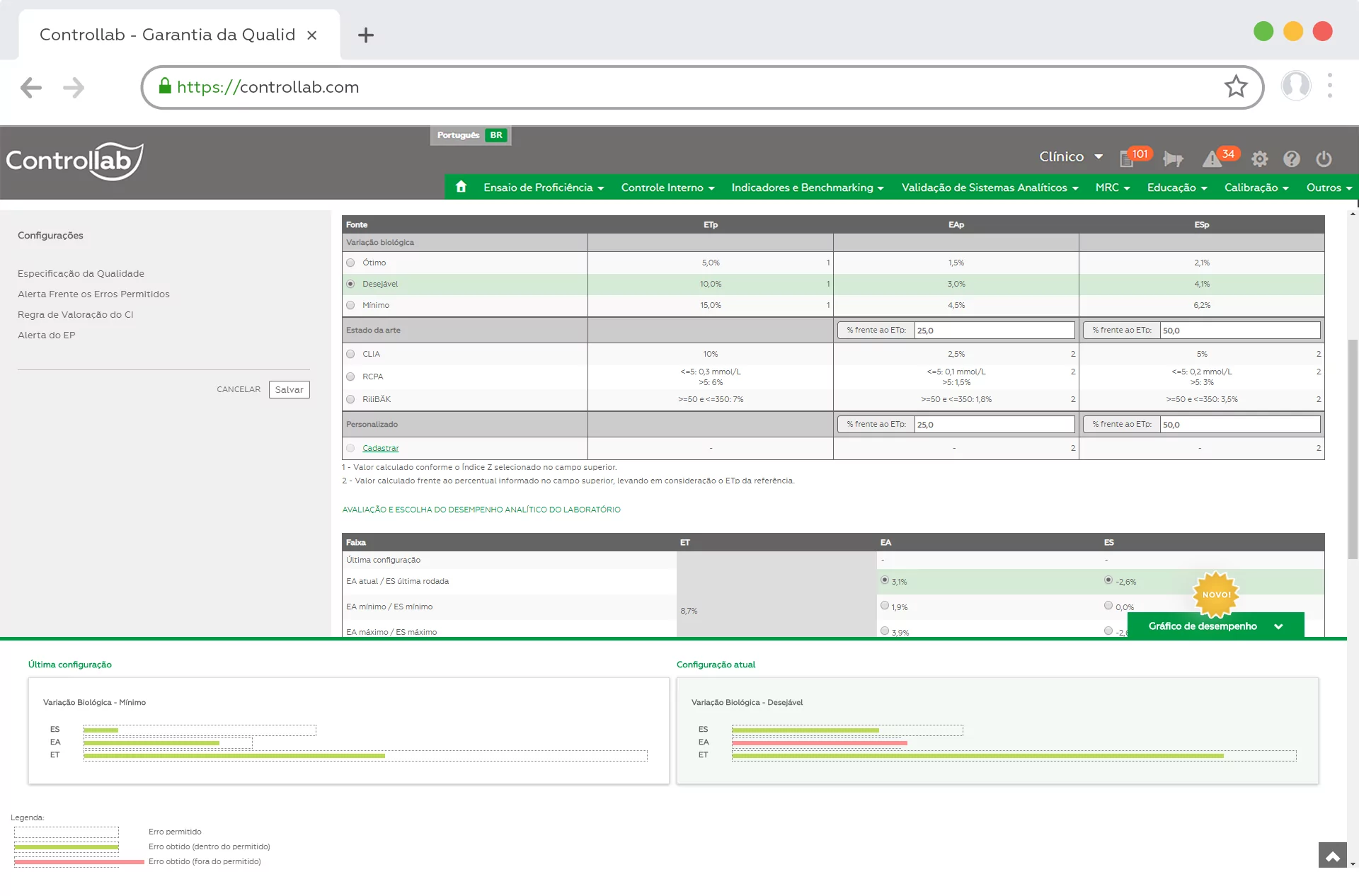Open the warning alerts icon with 34 badge
This screenshot has height=896, width=1359.
point(1212,159)
